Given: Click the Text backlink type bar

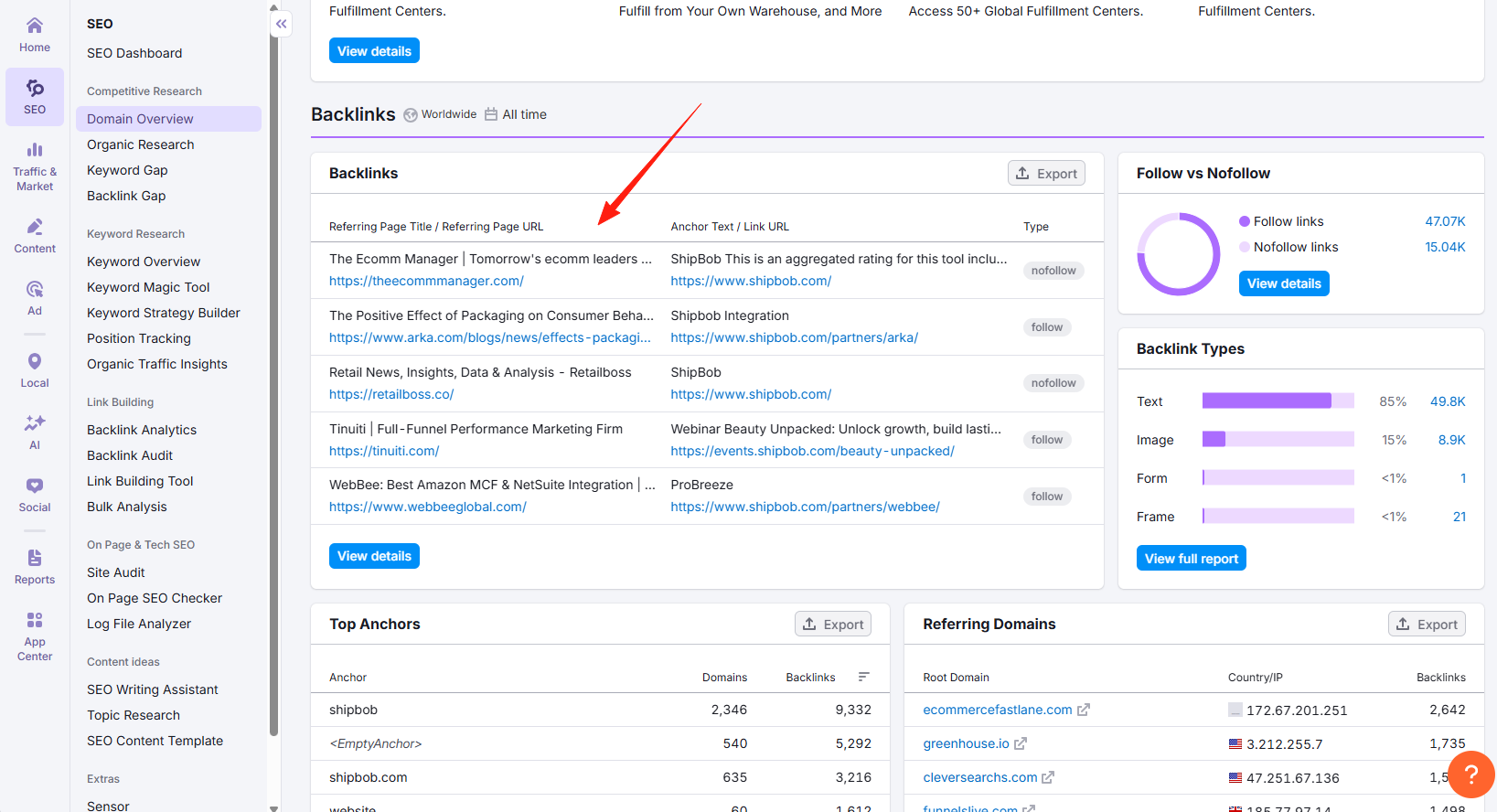Looking at the screenshot, I should 1278,401.
